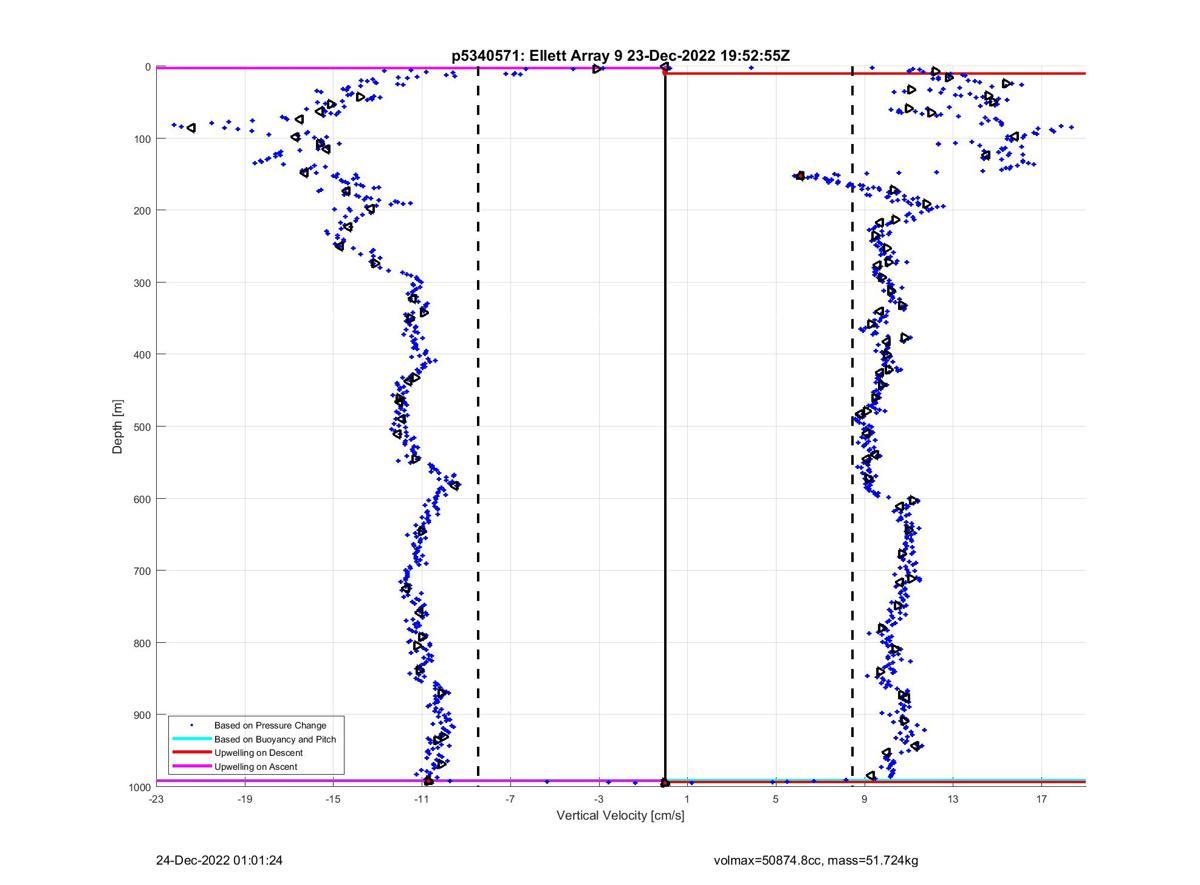The image size is (1200, 885).
Task: Click y-axis tick label '900'
Action: [x=142, y=715]
